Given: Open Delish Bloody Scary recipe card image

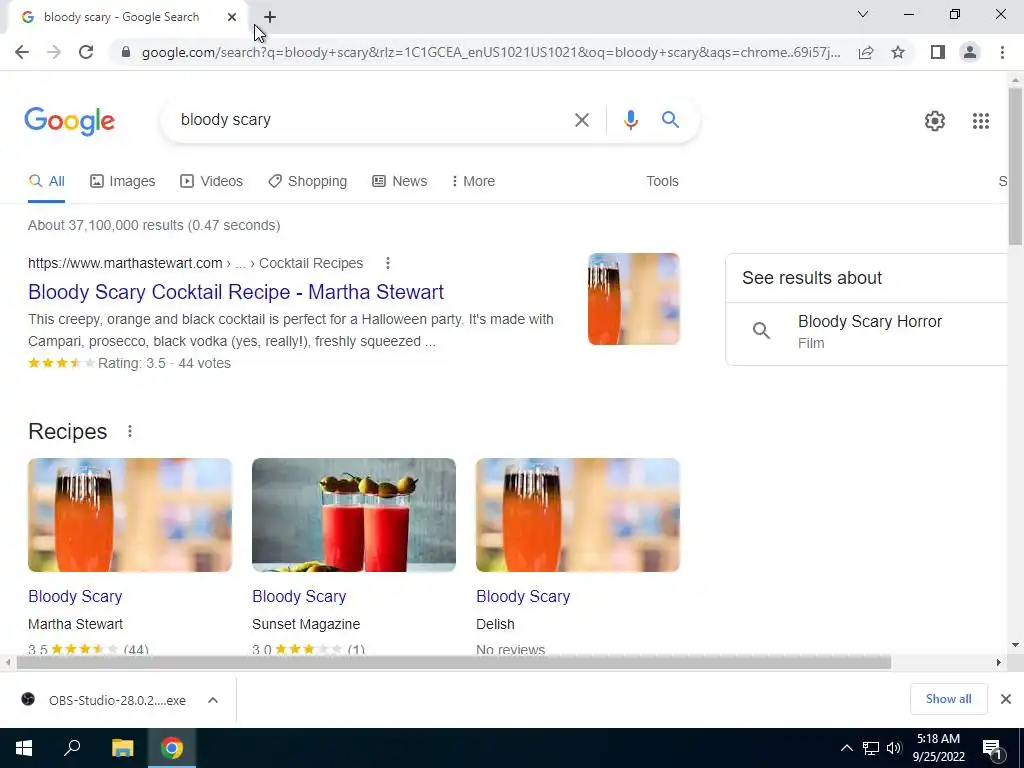Looking at the screenshot, I should pyautogui.click(x=578, y=515).
